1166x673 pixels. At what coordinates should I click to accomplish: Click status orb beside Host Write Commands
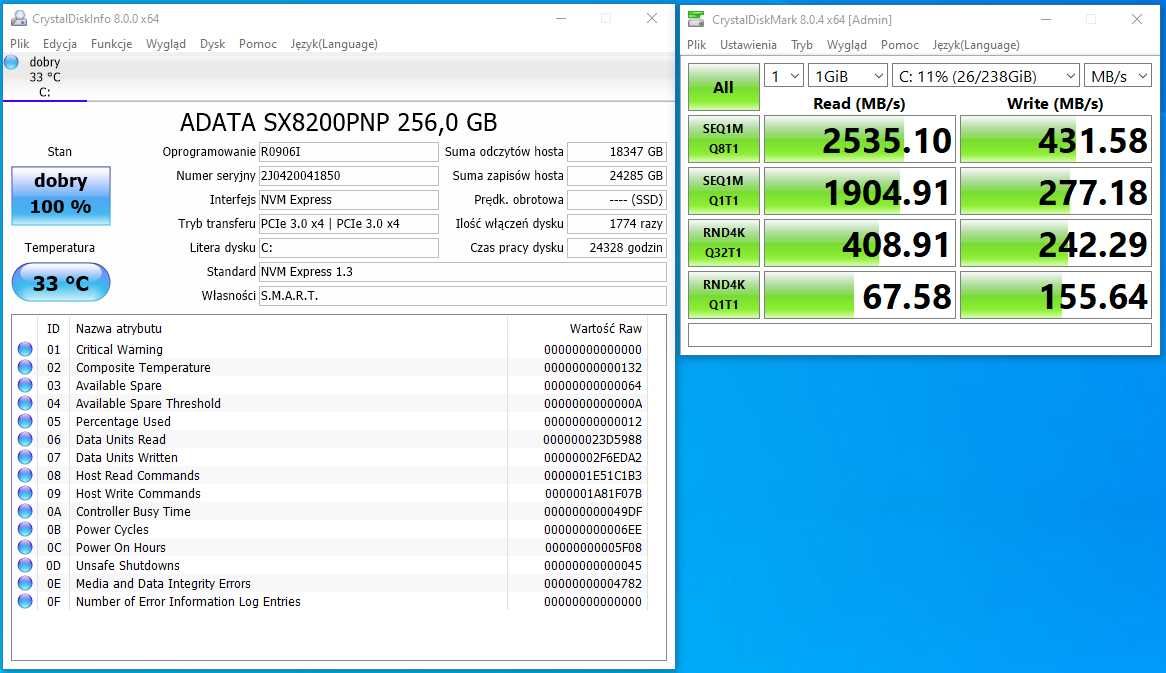click(x=25, y=493)
